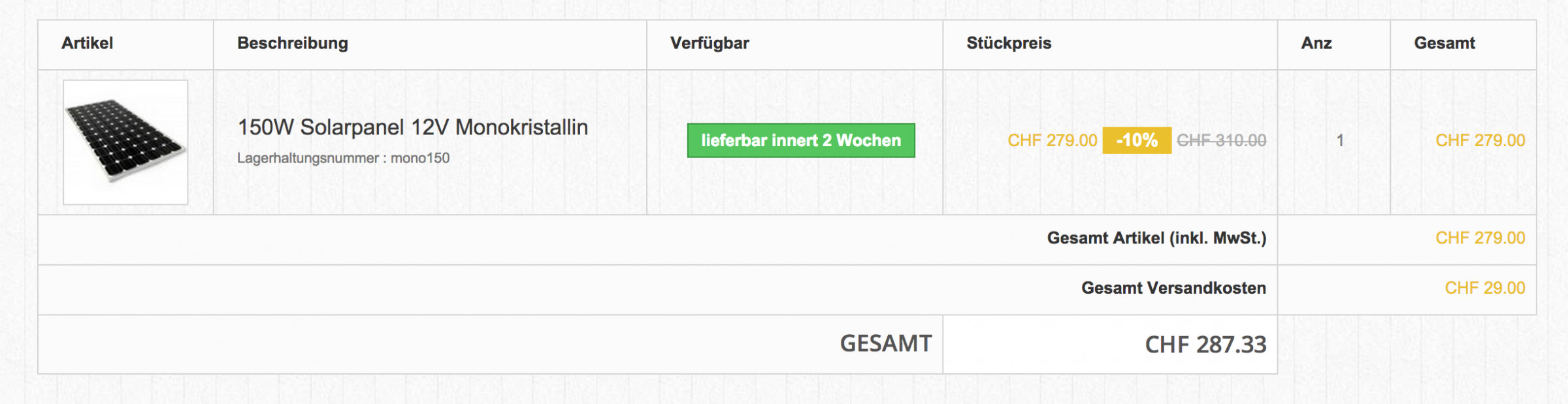The image size is (1568, 404).
Task: Click the shipping cost value CHF 29.00
Action: [x=1485, y=288]
